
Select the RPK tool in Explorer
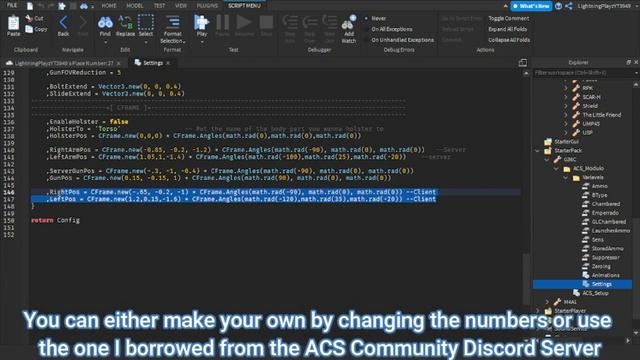pos(587,88)
